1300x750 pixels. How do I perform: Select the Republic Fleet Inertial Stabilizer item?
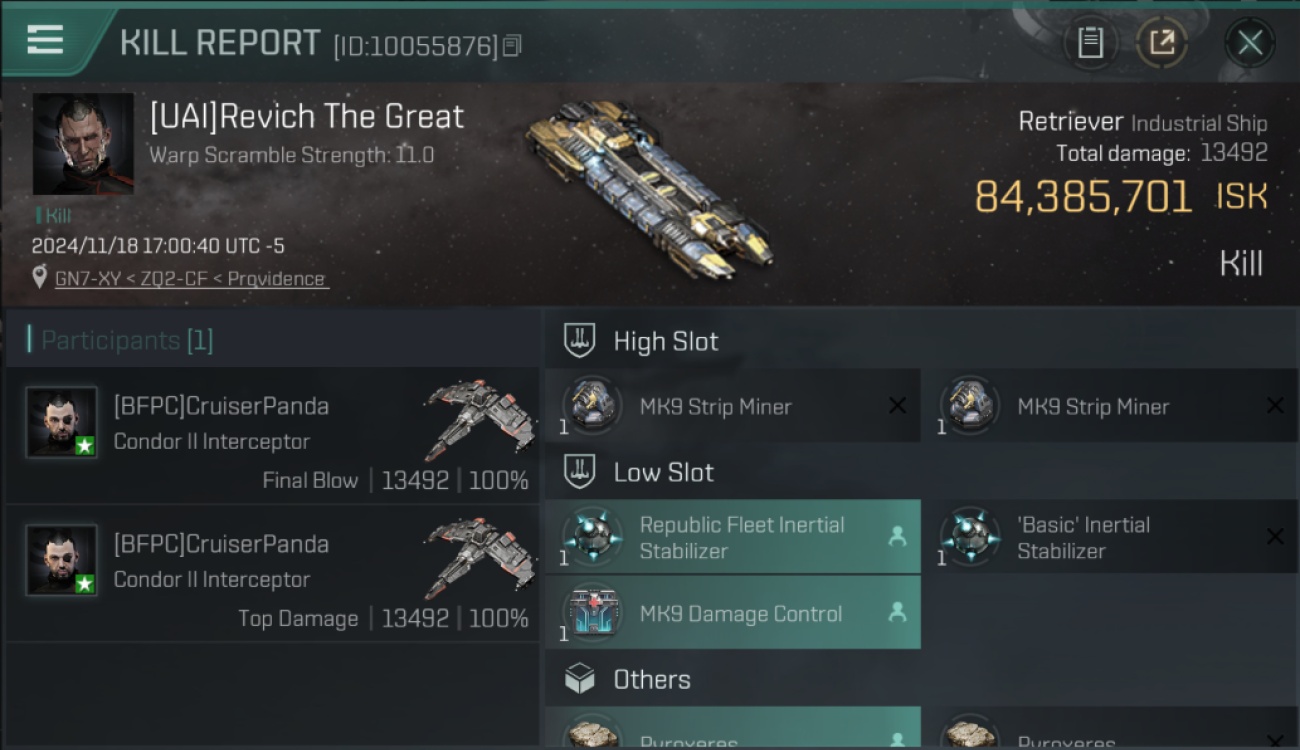(732, 537)
